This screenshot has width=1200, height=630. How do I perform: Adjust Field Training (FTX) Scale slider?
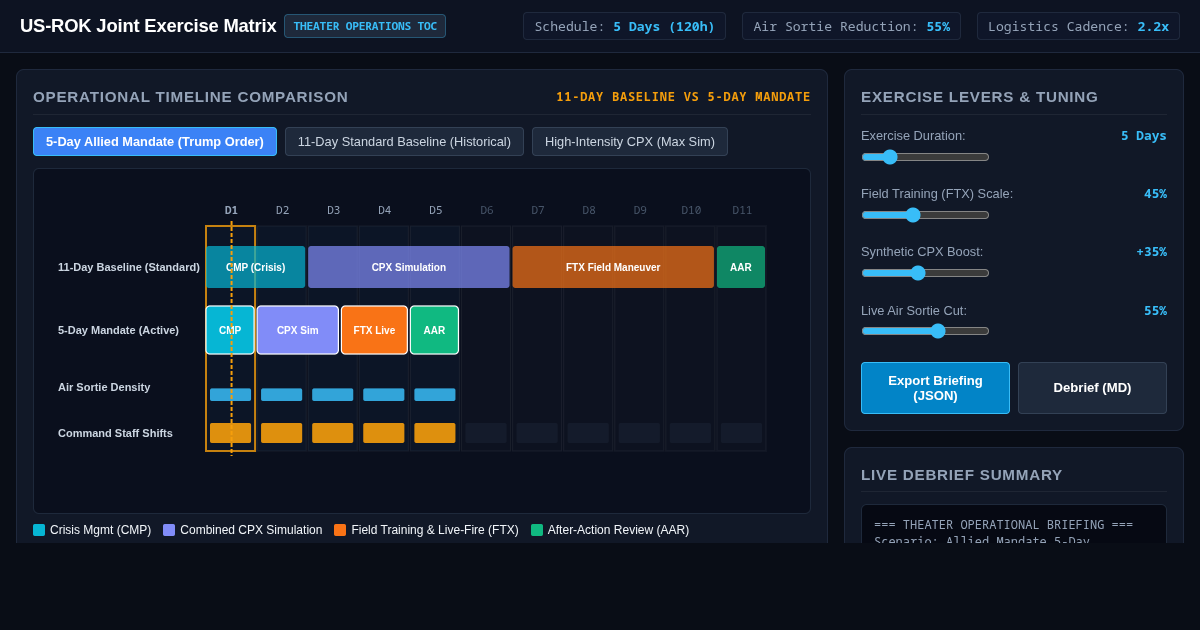[925, 215]
